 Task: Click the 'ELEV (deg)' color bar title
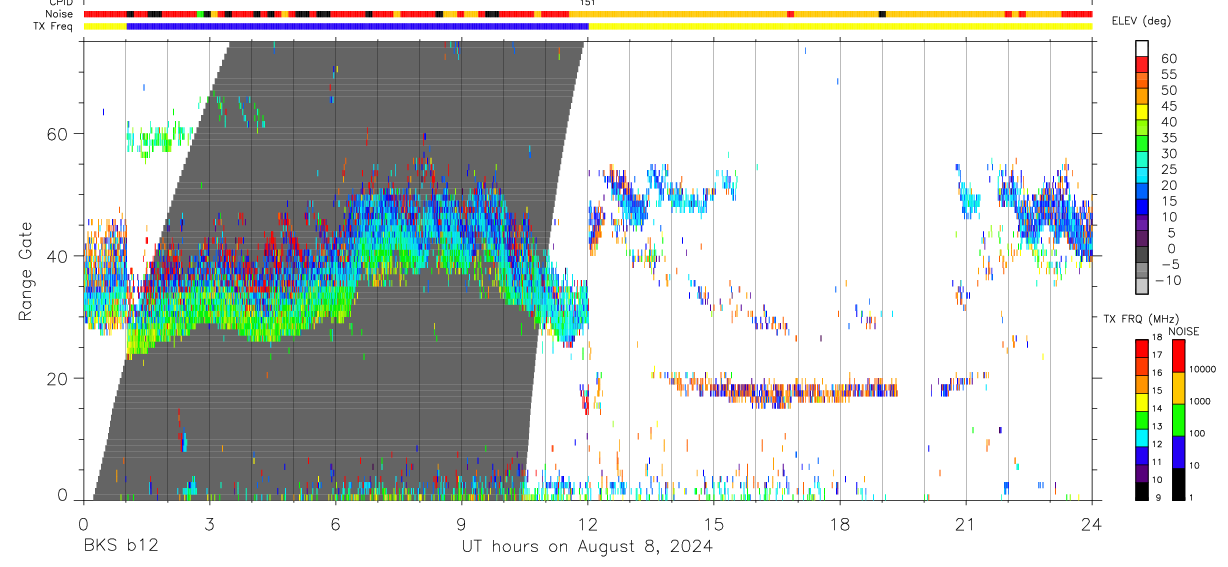1142,21
